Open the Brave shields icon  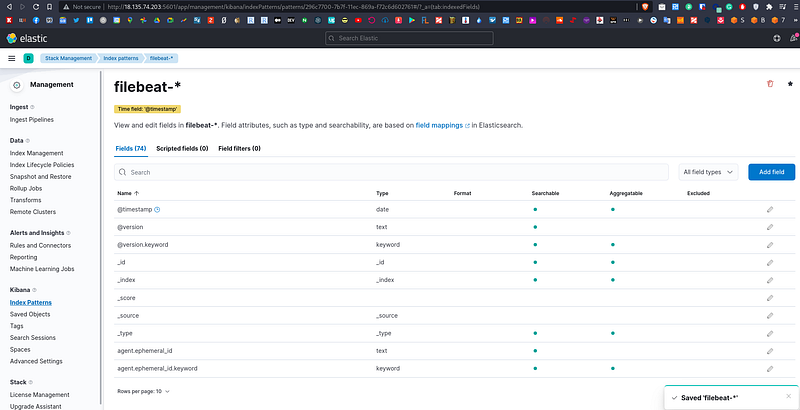(x=645, y=7)
